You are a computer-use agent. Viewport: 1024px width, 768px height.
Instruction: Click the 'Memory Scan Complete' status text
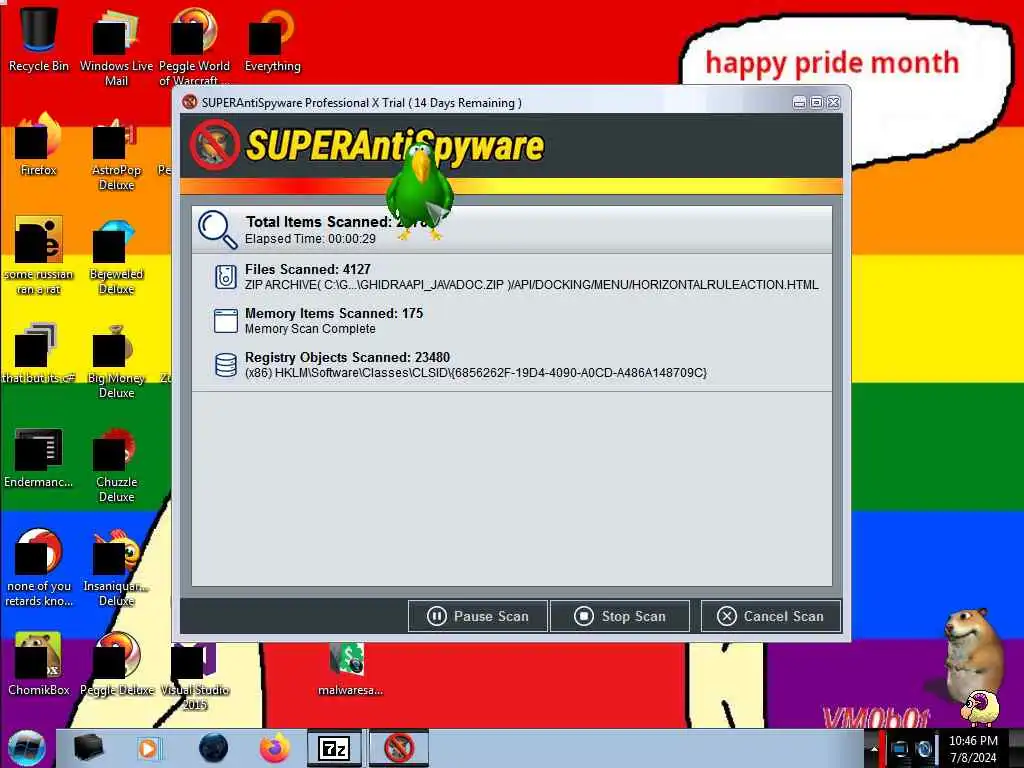310,329
